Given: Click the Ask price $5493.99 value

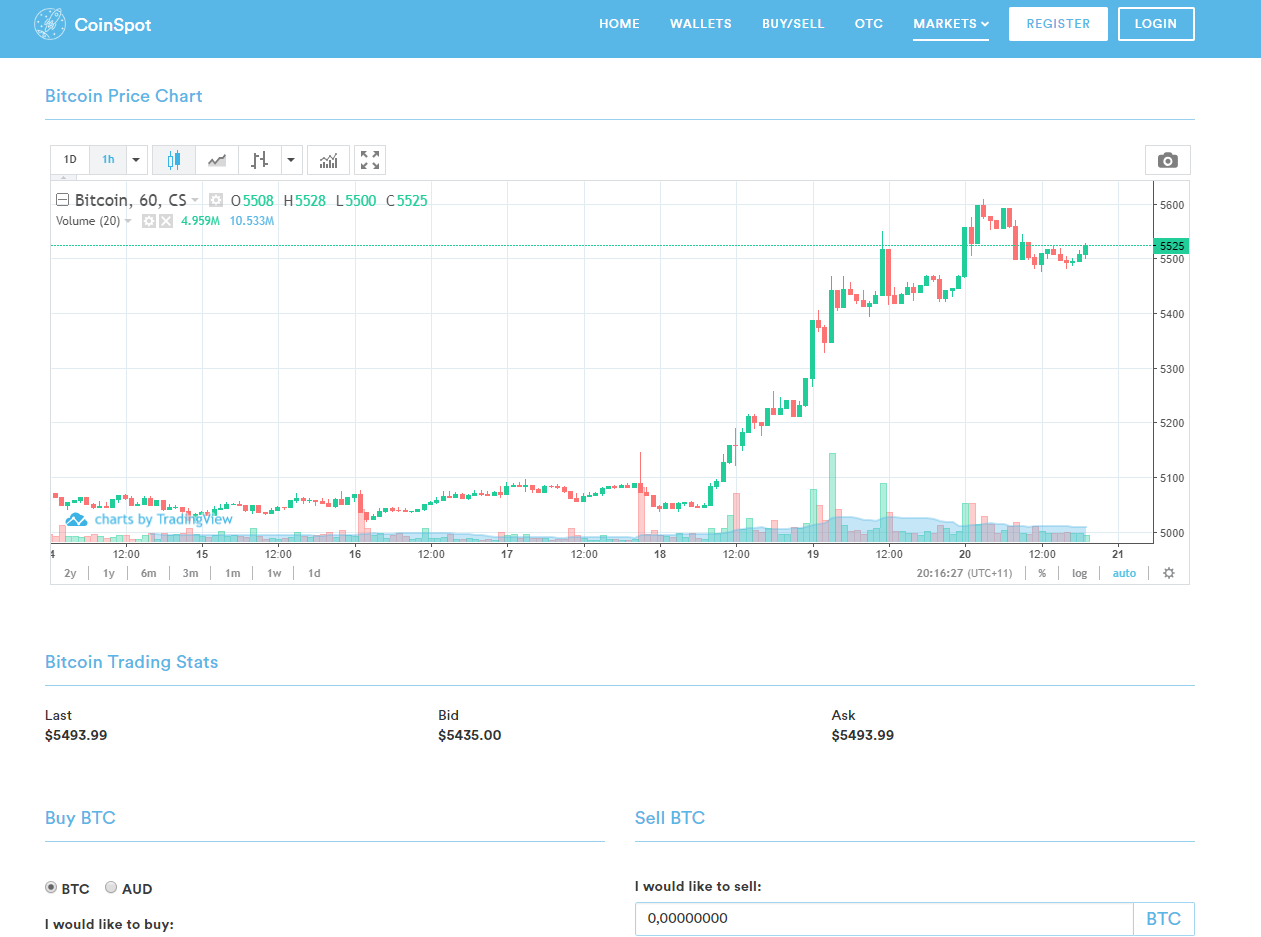Looking at the screenshot, I should (863, 735).
